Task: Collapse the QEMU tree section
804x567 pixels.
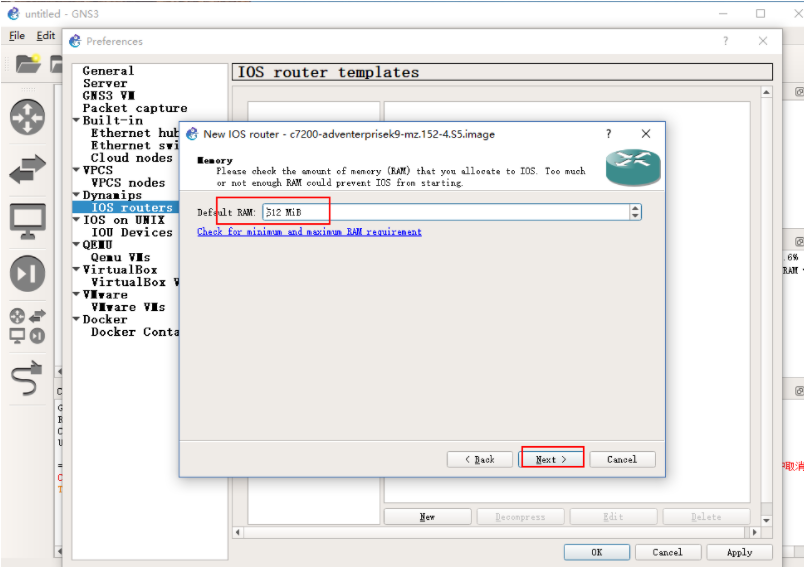Action: click(76, 245)
